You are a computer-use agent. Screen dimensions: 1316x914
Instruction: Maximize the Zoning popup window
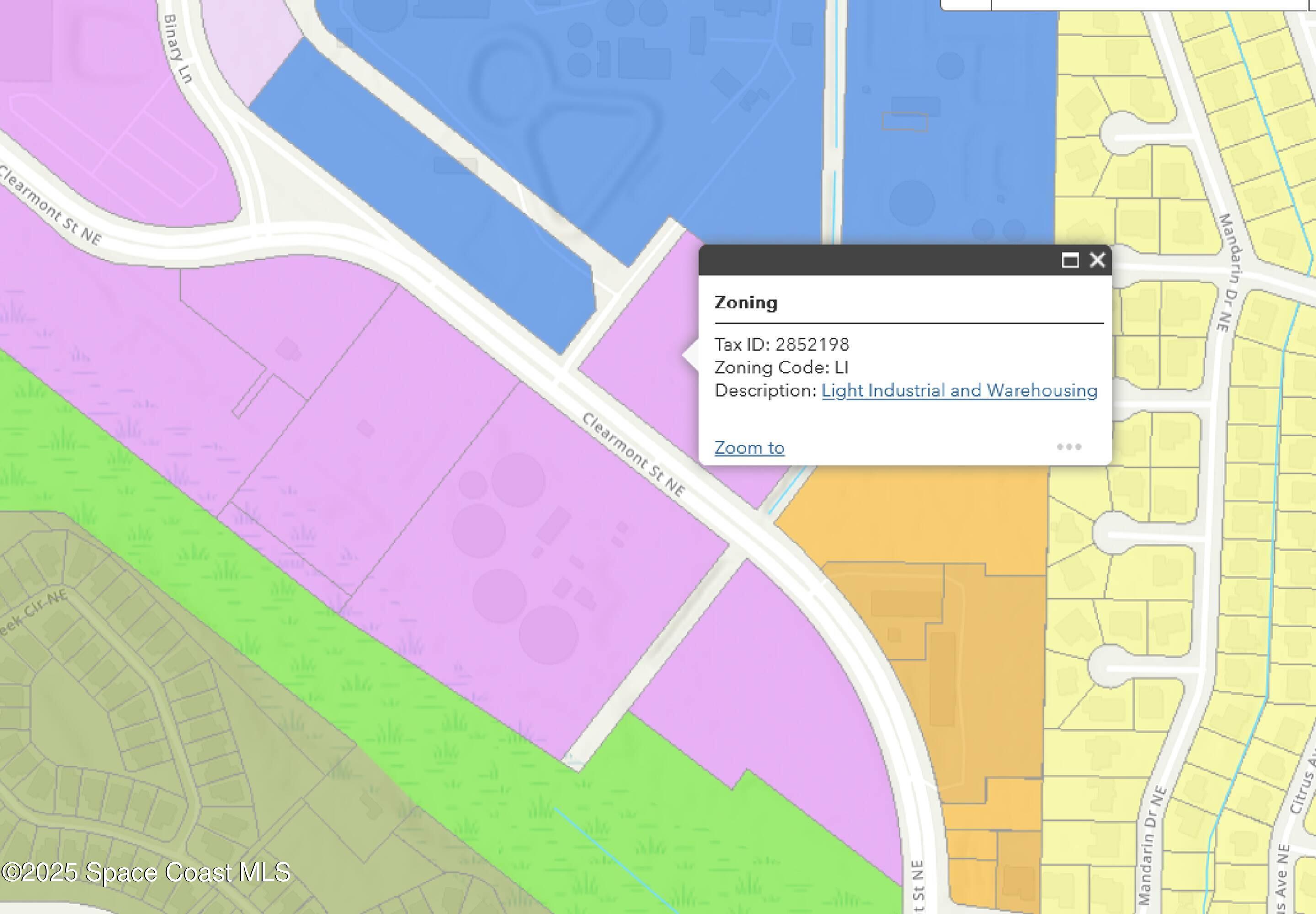point(1070,260)
